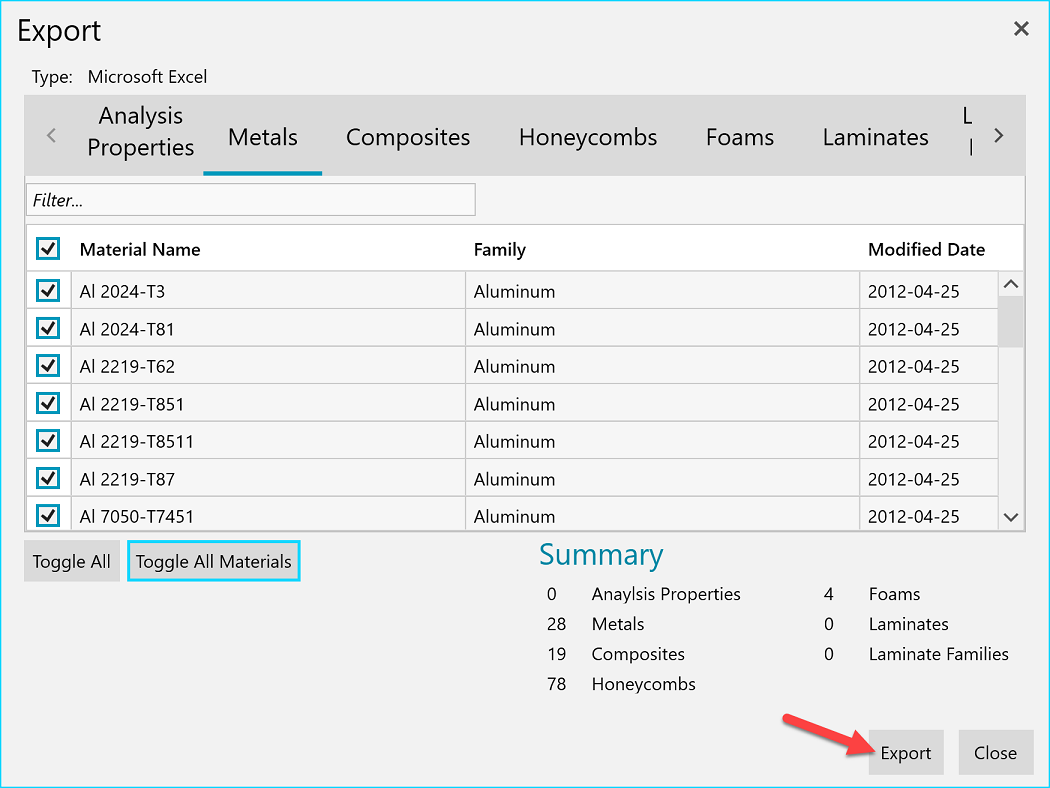
Task: Click the Metals count 28 in Summary
Action: (556, 624)
